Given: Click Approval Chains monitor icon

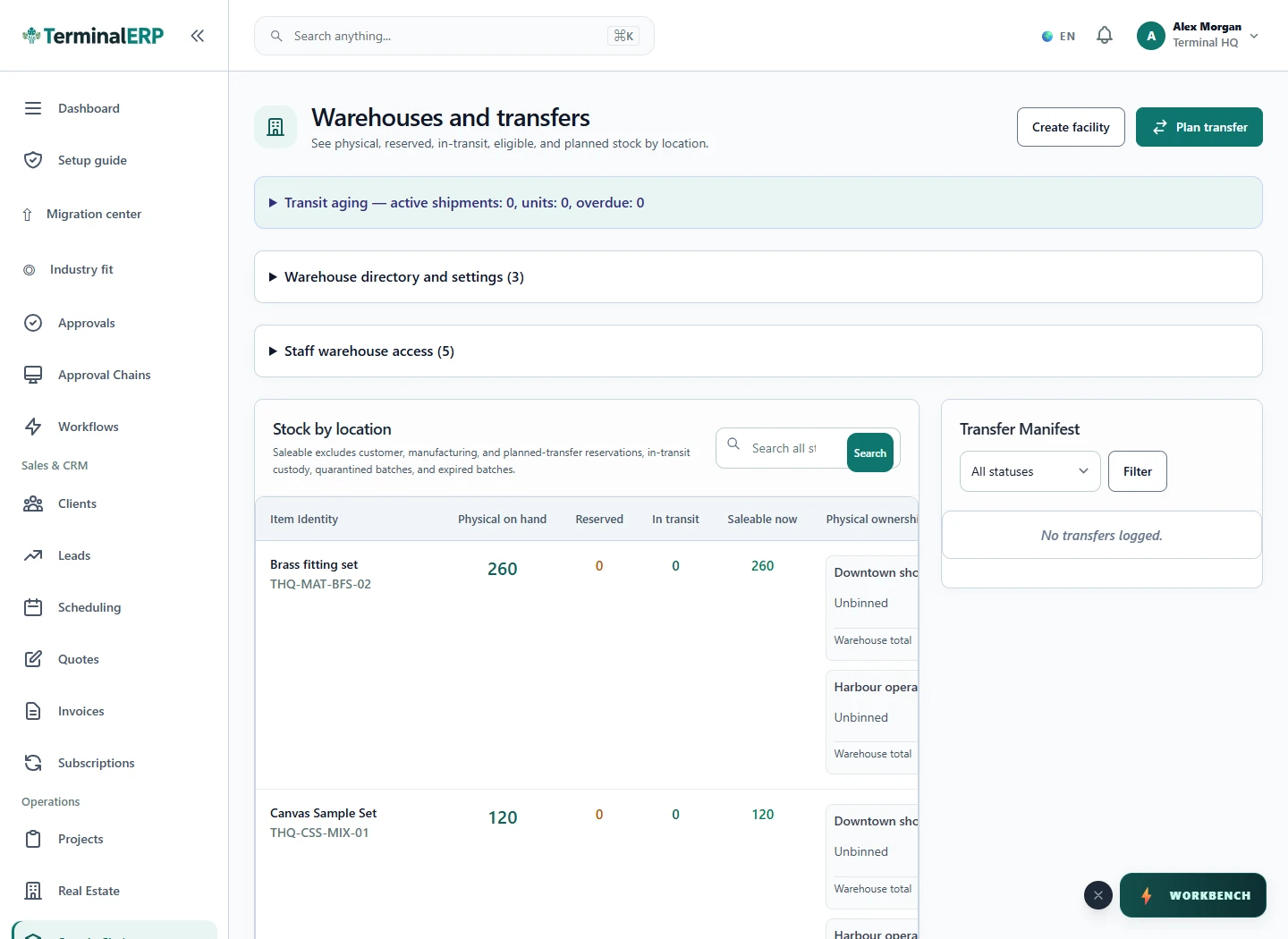Looking at the screenshot, I should (x=33, y=375).
